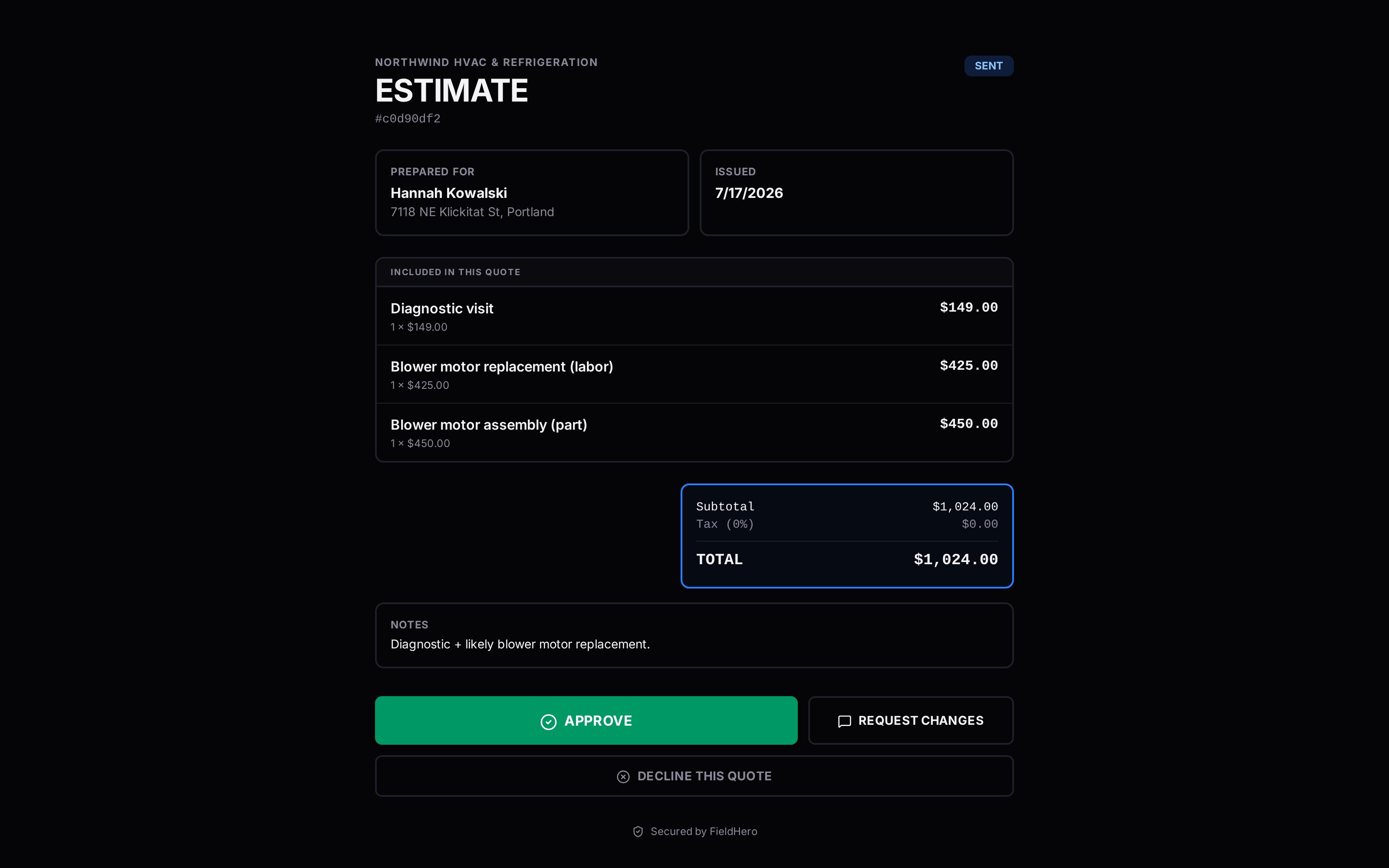This screenshot has height=868, width=1389.
Task: Click the issued date 7/17/2026
Action: 748,193
